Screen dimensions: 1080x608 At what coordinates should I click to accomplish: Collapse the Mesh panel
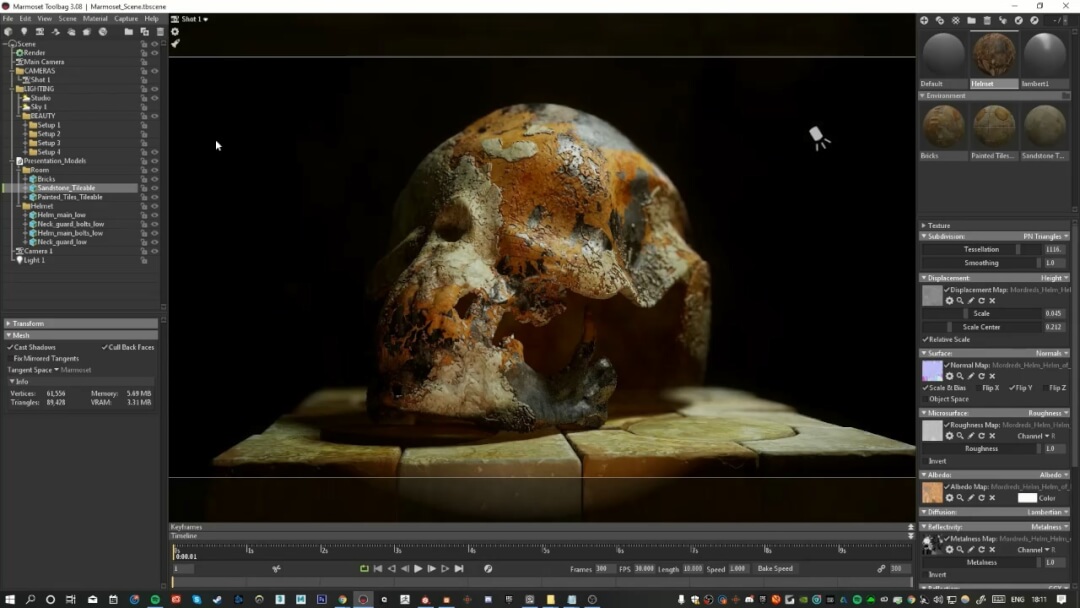pos(8,335)
